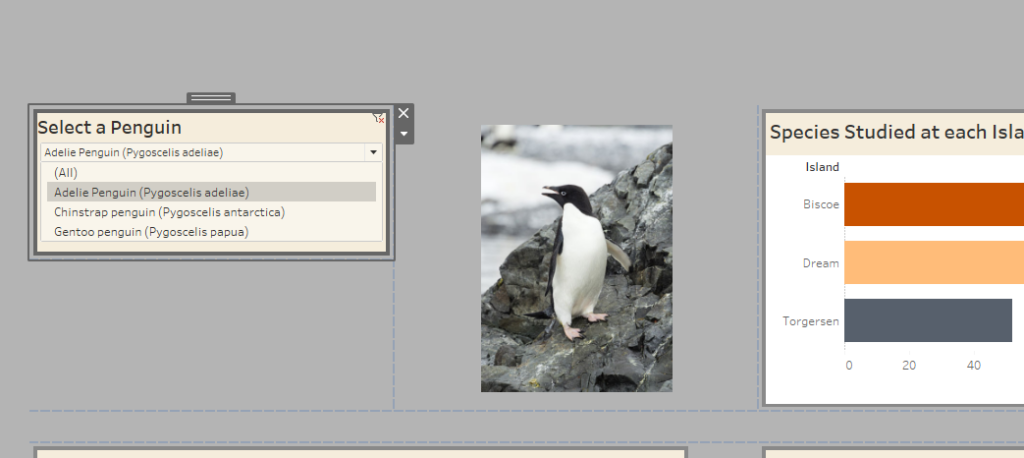Click the Adelie penguin photo
1024x458 pixels.
pos(577,258)
